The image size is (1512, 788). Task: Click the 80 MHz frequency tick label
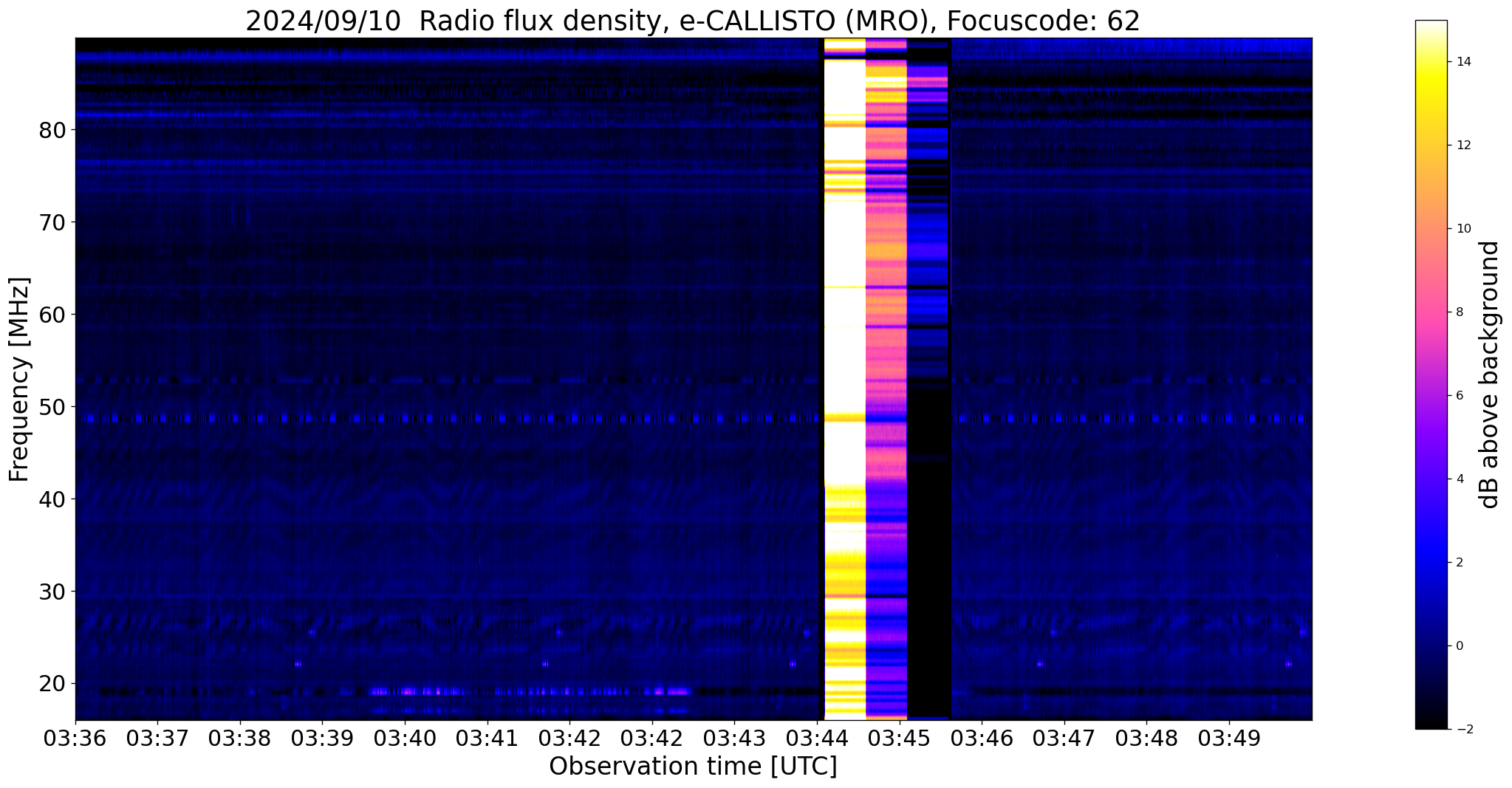point(52,130)
